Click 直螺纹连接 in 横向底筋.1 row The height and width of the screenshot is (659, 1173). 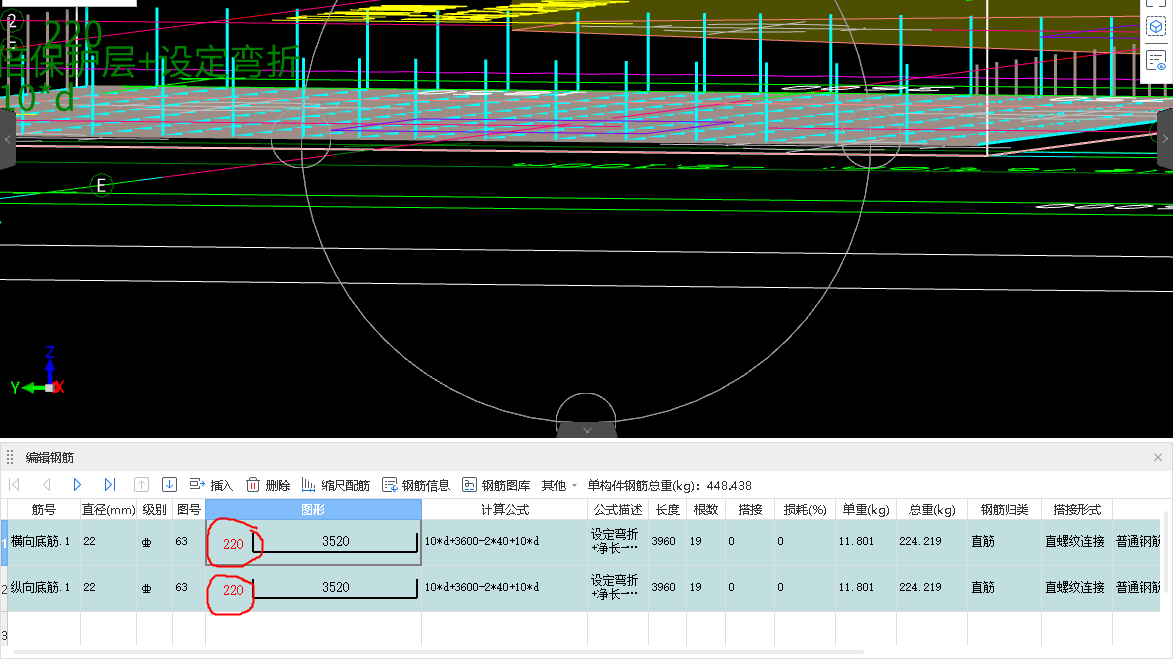[1075, 542]
